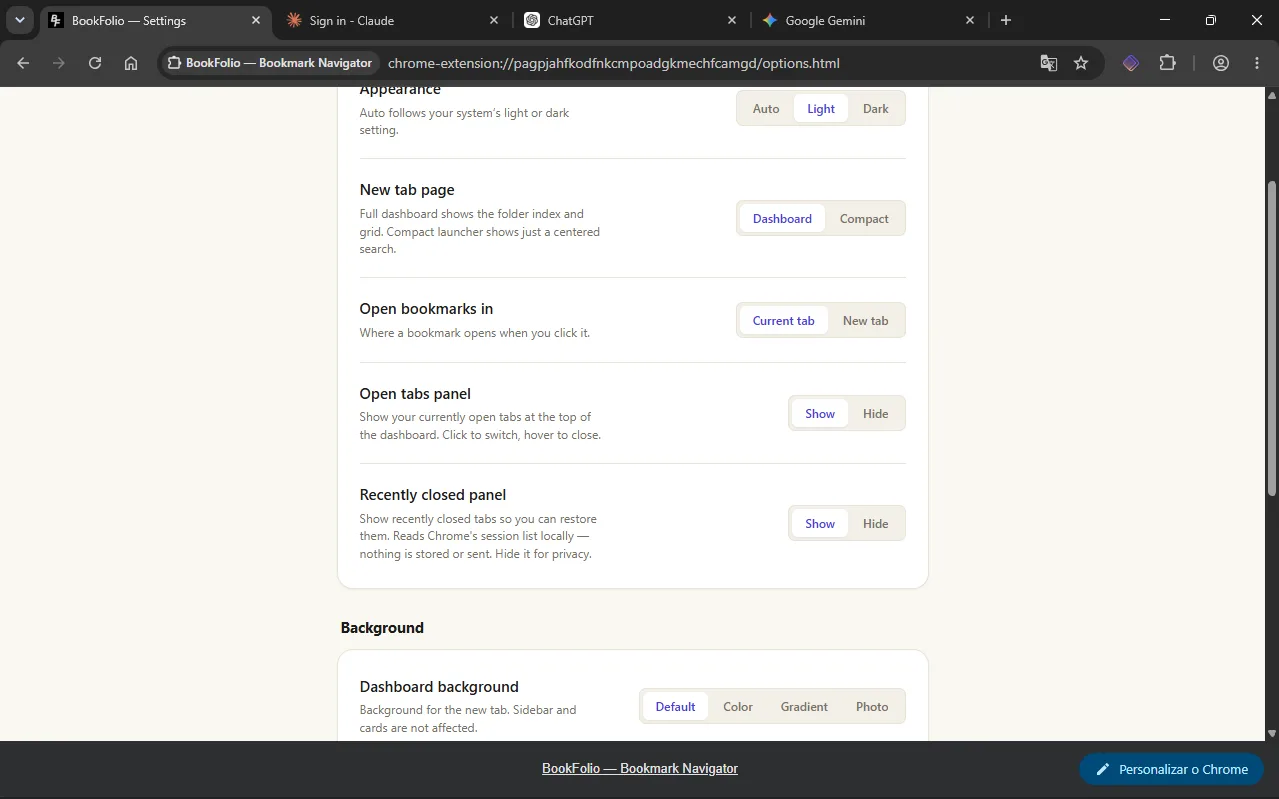Close the Sign in - Claude tab
This screenshot has height=799, width=1279.
pyautogui.click(x=494, y=20)
